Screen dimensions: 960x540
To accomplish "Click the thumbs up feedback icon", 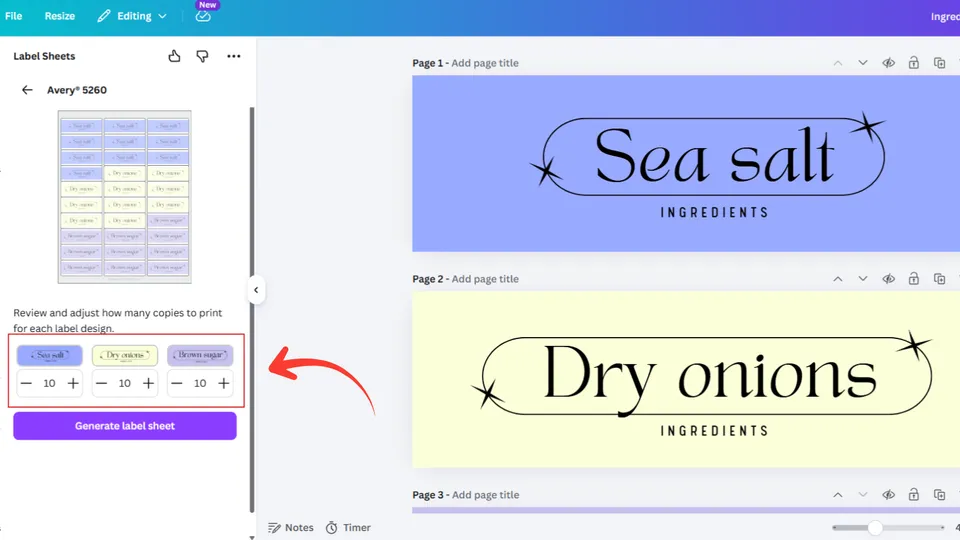I will [174, 56].
